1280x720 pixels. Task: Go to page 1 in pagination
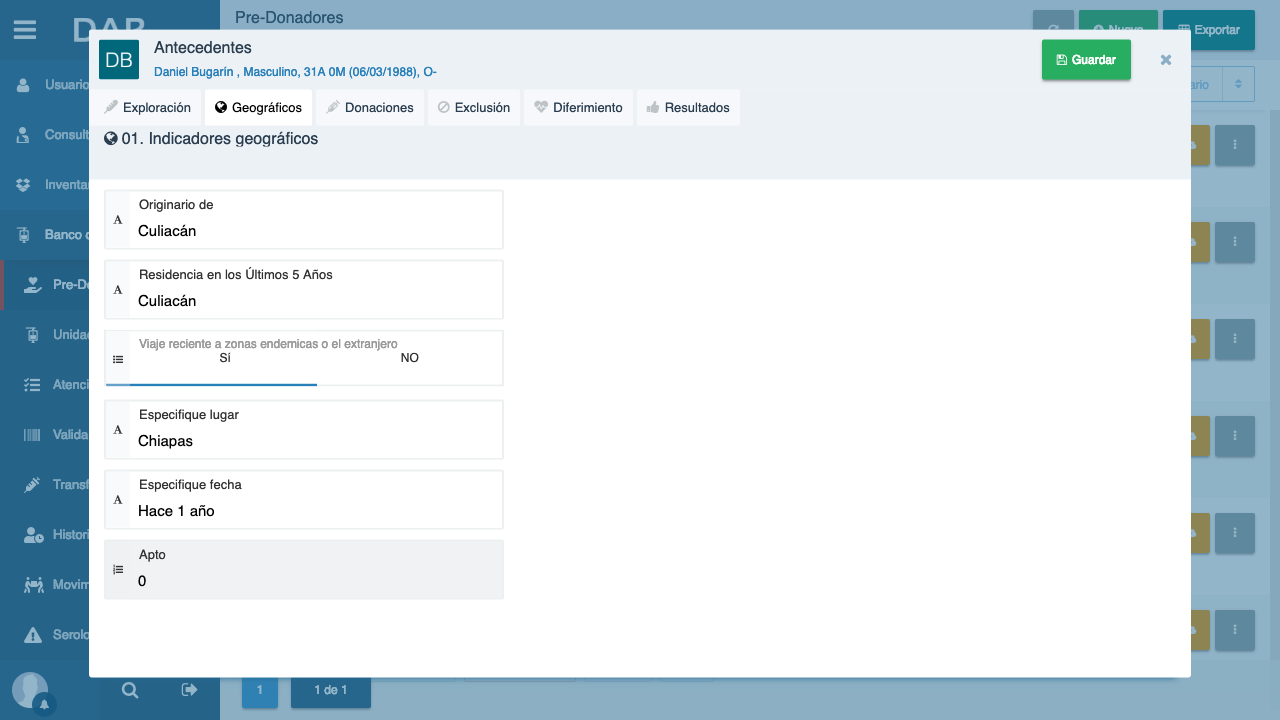tap(260, 690)
